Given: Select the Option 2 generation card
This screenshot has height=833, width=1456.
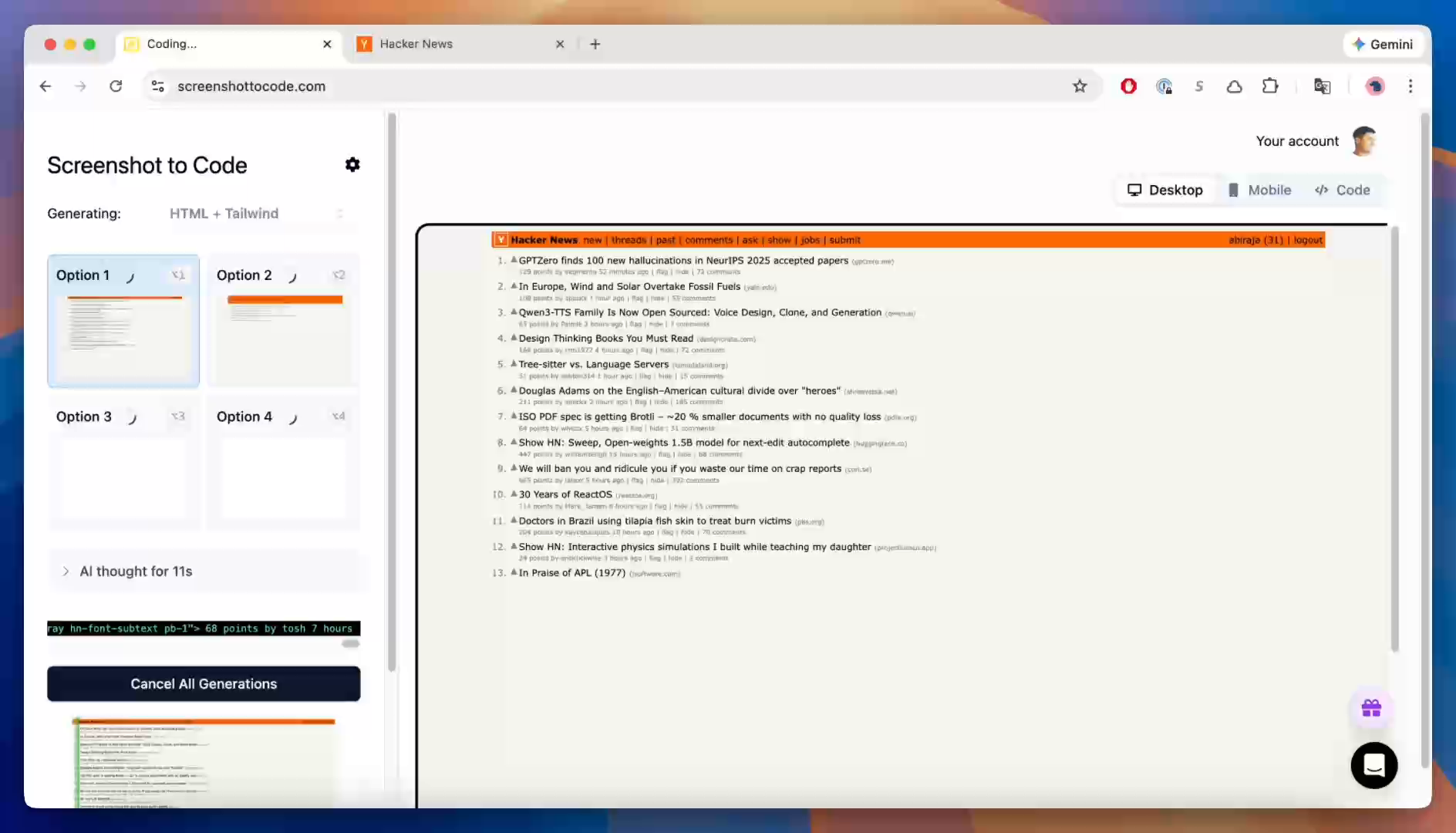Looking at the screenshot, I should (x=284, y=321).
